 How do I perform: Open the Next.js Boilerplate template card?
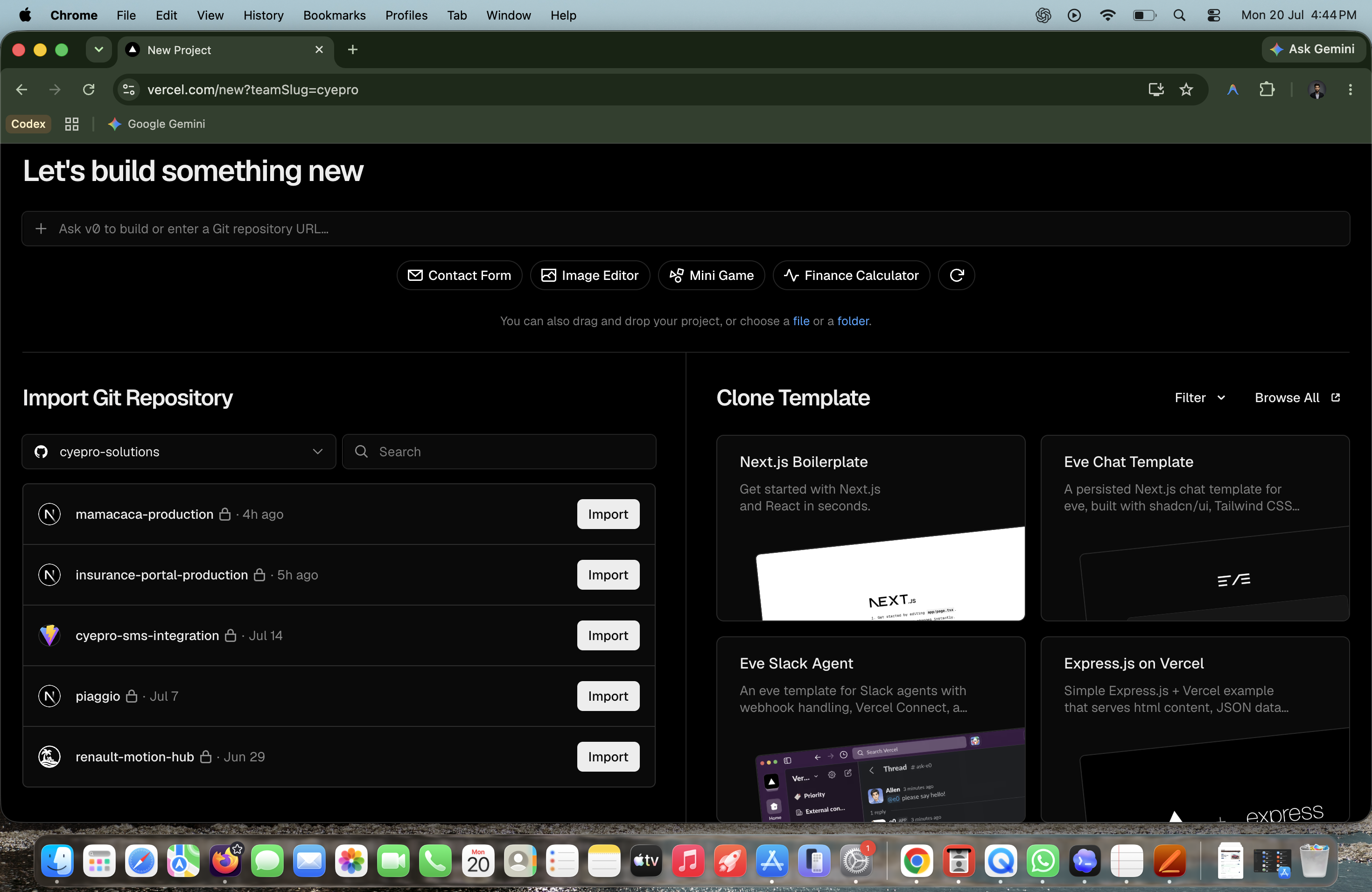870,528
